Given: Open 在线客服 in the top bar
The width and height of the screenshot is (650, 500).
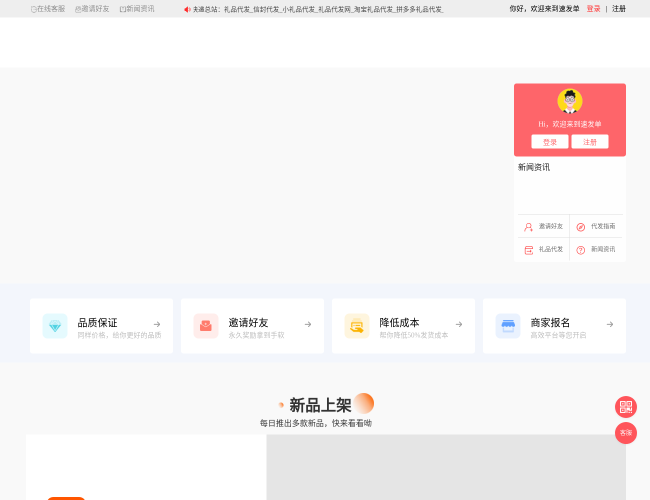Looking at the screenshot, I should click(x=51, y=9).
